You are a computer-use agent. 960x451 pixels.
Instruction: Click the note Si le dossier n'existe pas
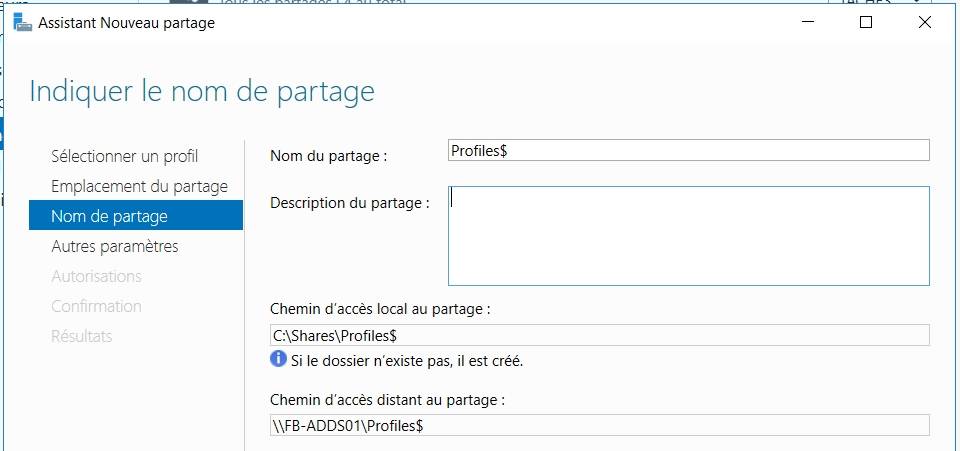[x=406, y=360]
